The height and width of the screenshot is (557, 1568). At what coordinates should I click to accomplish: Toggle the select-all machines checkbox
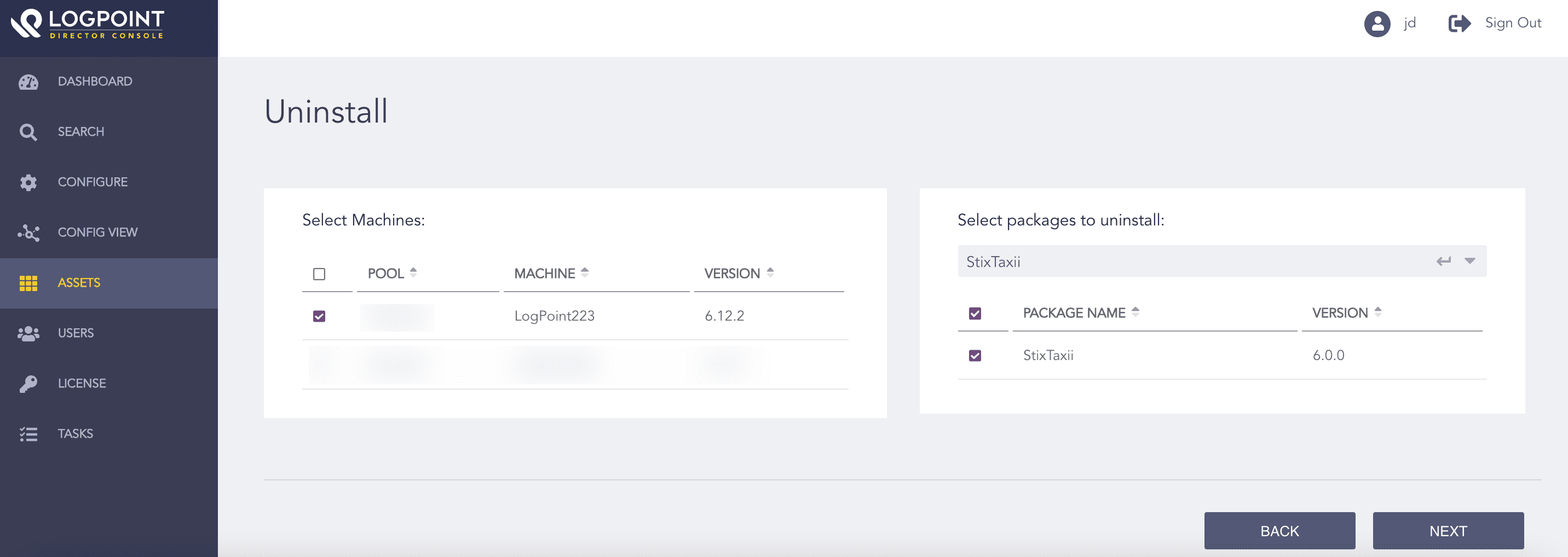319,274
